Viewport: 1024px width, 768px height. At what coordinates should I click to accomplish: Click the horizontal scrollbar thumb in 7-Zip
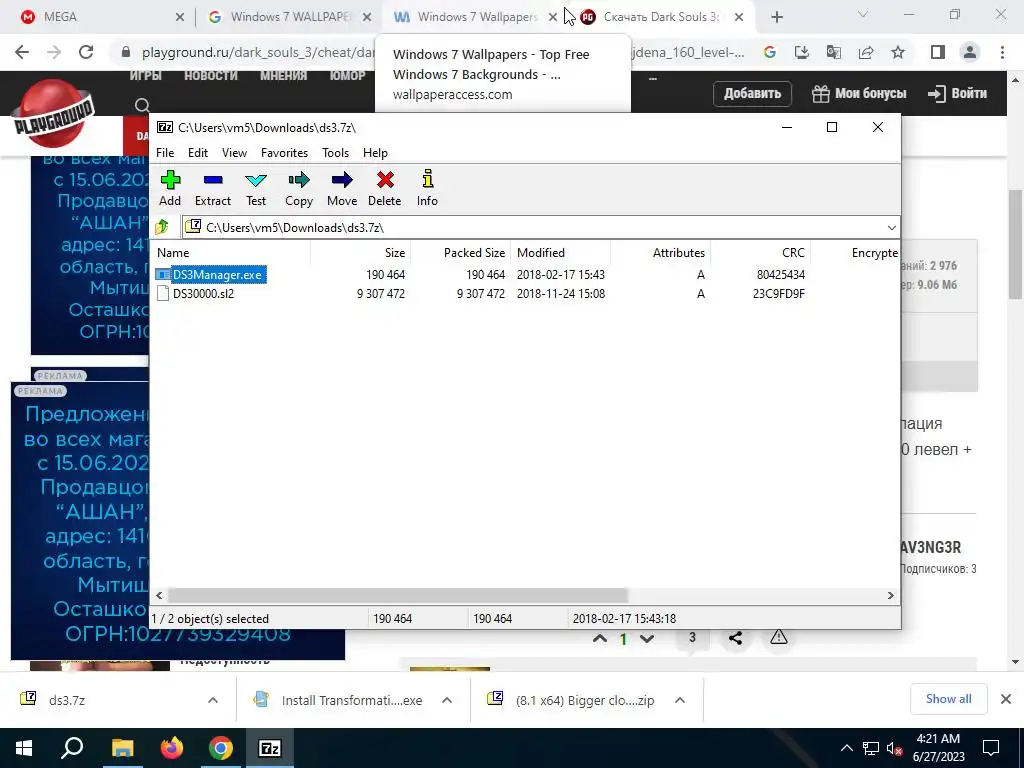(398, 596)
